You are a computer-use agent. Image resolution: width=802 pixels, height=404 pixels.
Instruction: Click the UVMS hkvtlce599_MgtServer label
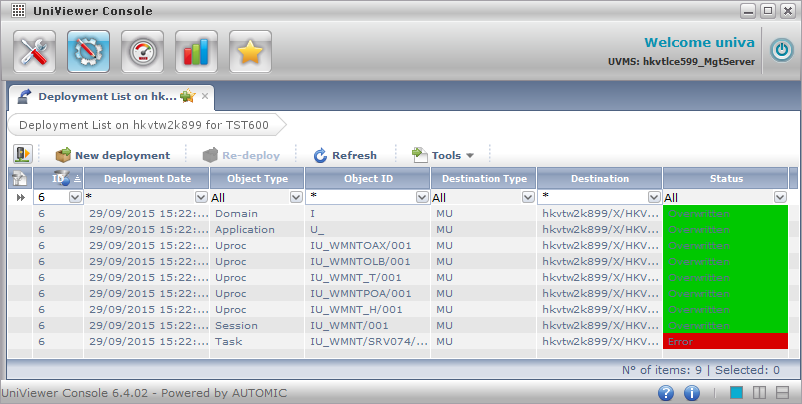point(681,62)
